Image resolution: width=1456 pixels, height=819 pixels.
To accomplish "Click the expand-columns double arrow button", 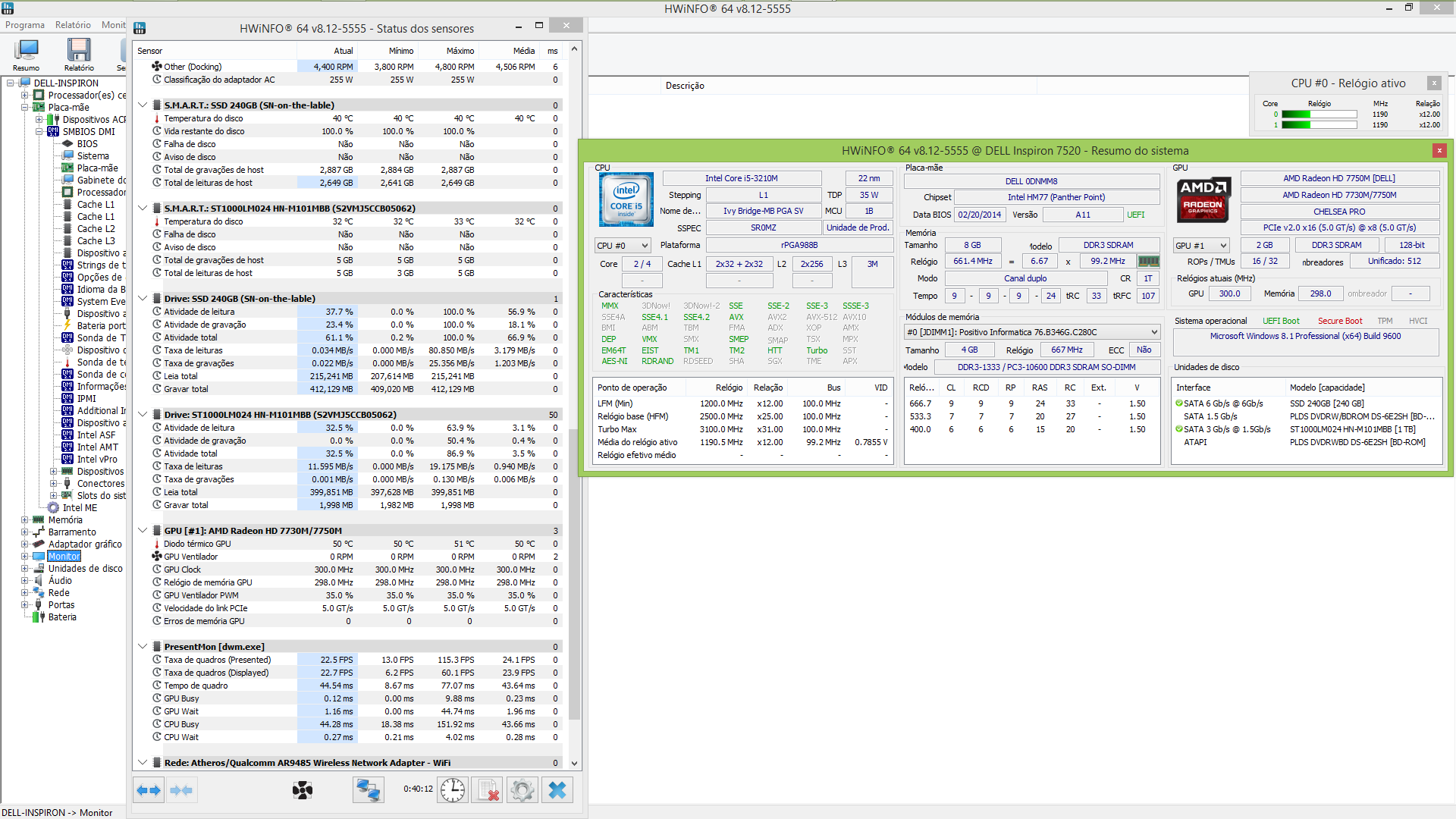I will [149, 790].
